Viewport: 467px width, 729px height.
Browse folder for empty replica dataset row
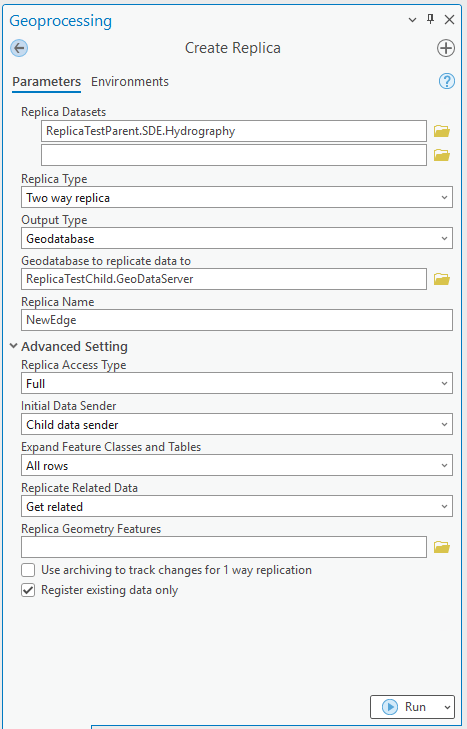click(441, 155)
